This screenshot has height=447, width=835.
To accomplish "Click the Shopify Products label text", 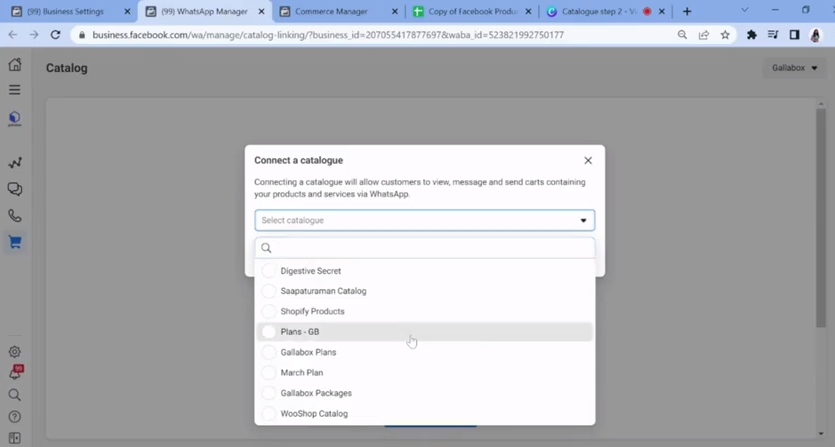I will [313, 311].
